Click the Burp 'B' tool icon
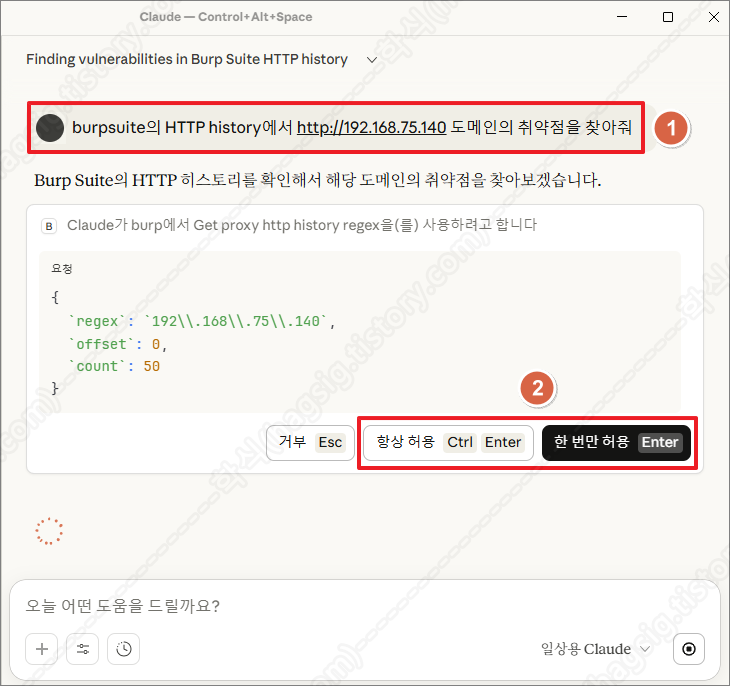This screenshot has height=686, width=730. [x=49, y=226]
